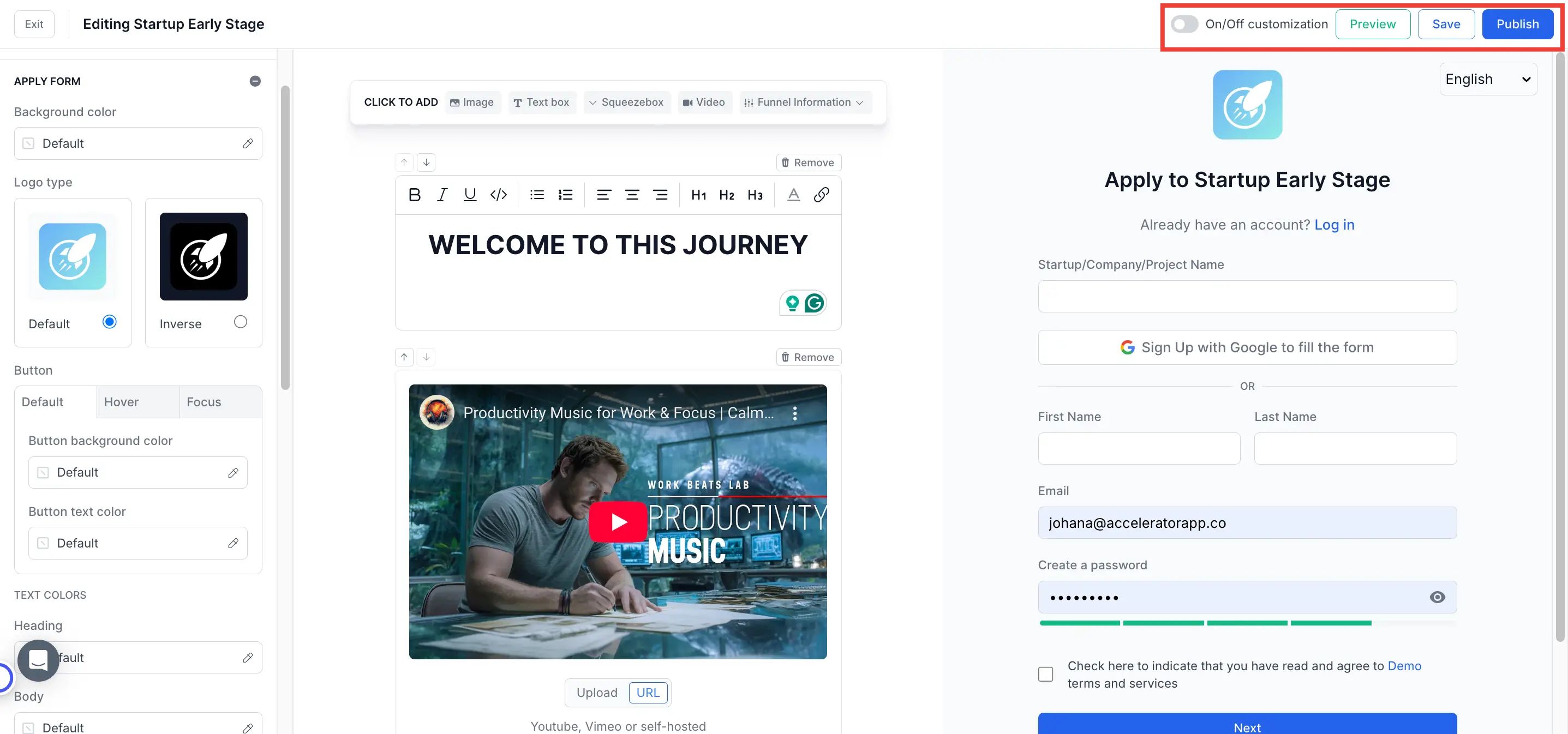The image size is (1568, 734).
Task: Collapse the Apply Form section
Action: pos(255,81)
